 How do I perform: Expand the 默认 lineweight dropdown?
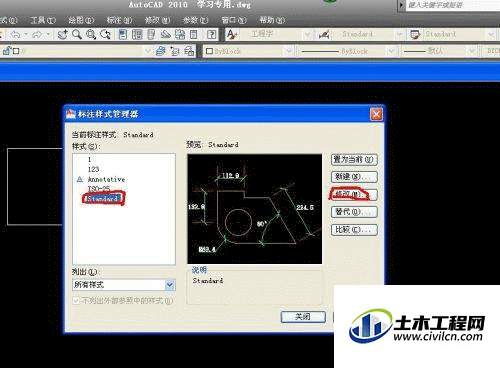pyautogui.click(x=472, y=51)
